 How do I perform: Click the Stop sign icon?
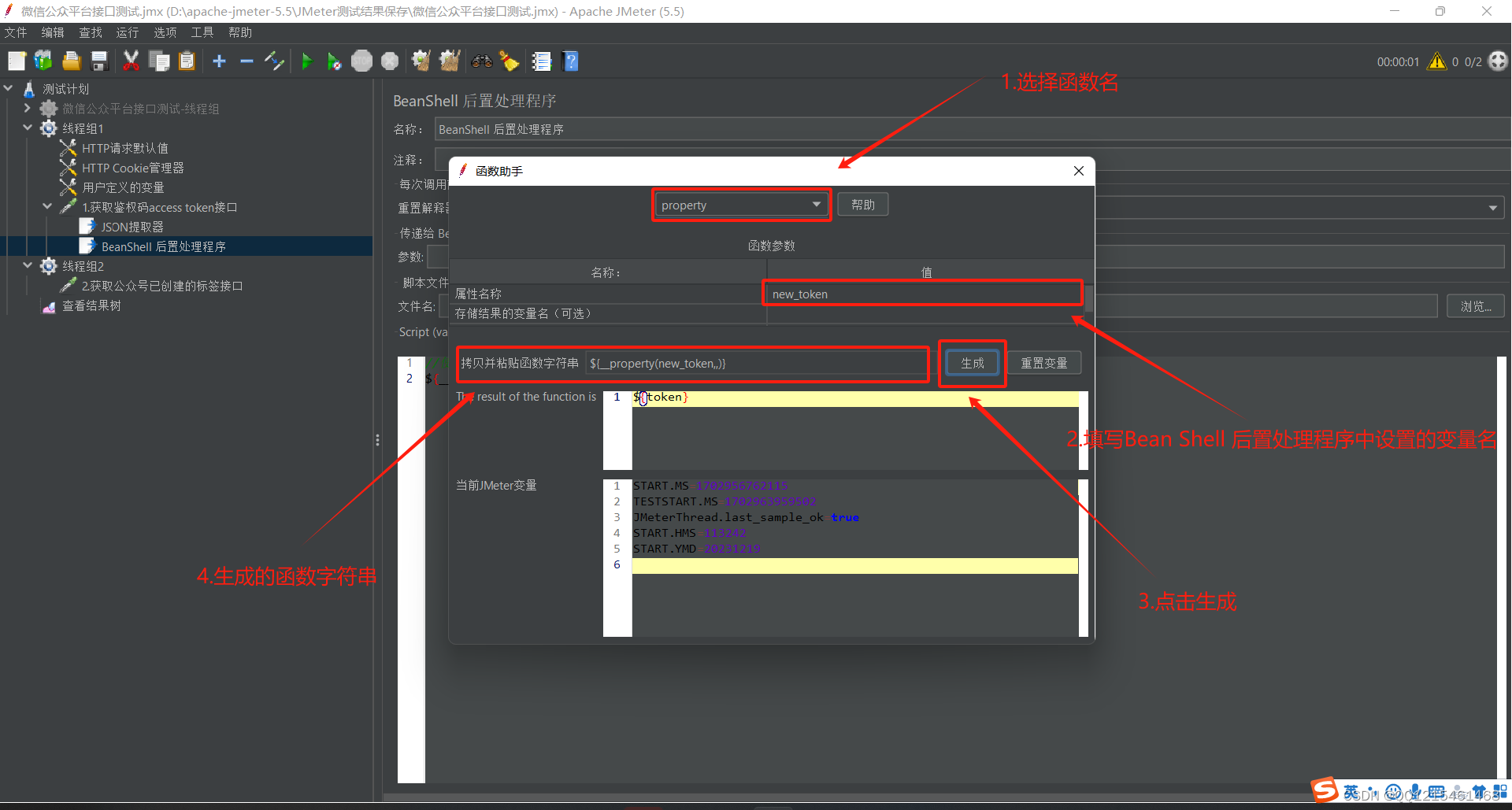[361, 61]
